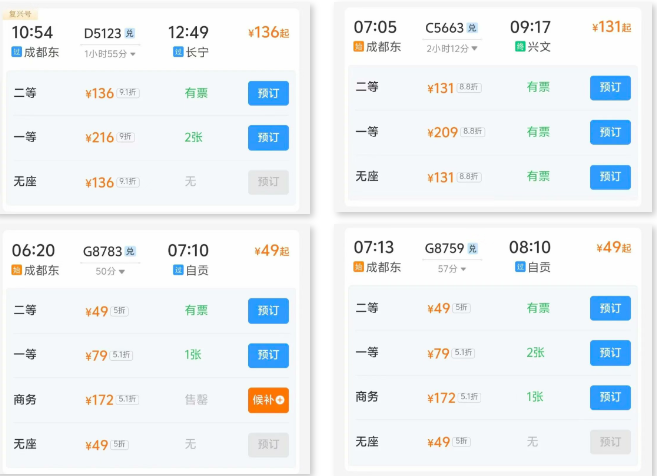Expand the 50分 duration on G8783
Viewport: 657px width, 476px height.
pyautogui.click(x=110, y=271)
